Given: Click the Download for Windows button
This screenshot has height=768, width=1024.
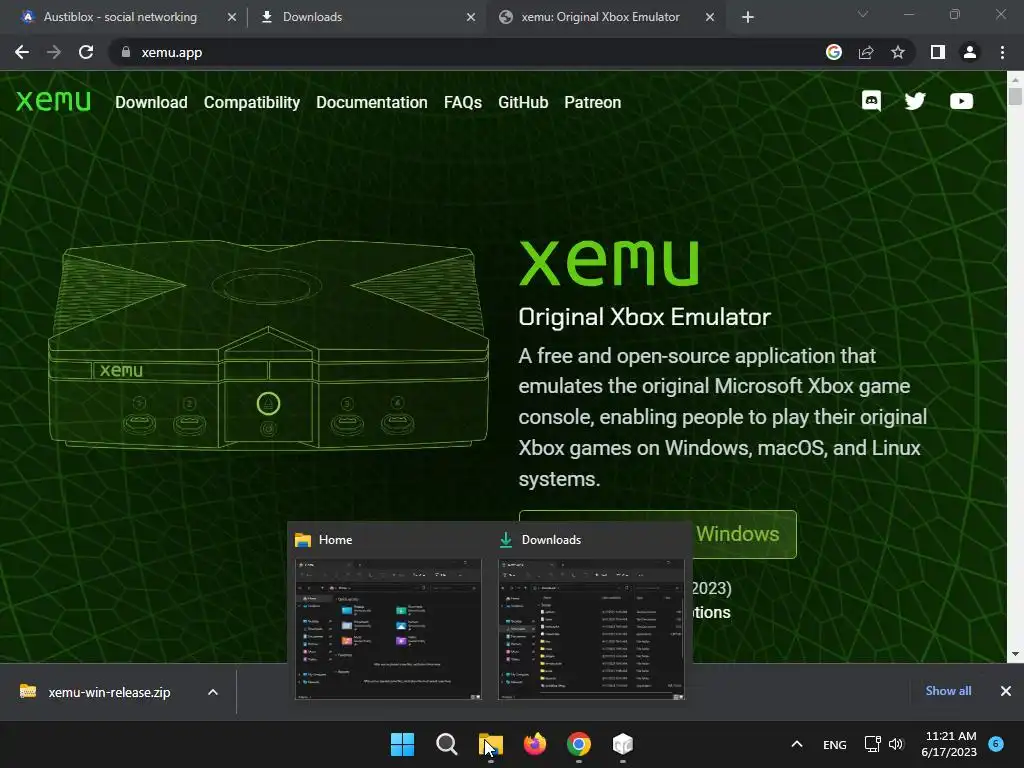Looking at the screenshot, I should (x=744, y=534).
